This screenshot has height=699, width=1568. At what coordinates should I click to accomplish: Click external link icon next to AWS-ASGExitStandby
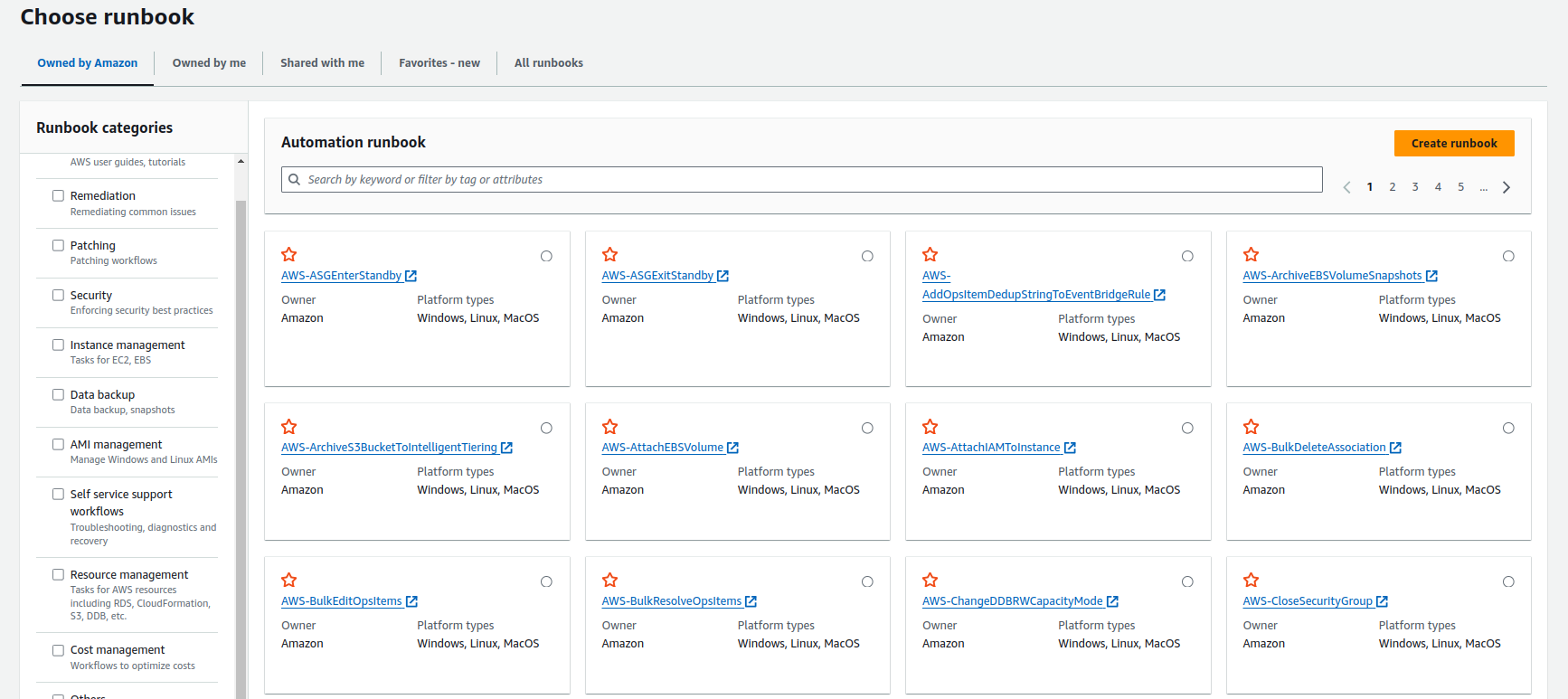pos(723,276)
